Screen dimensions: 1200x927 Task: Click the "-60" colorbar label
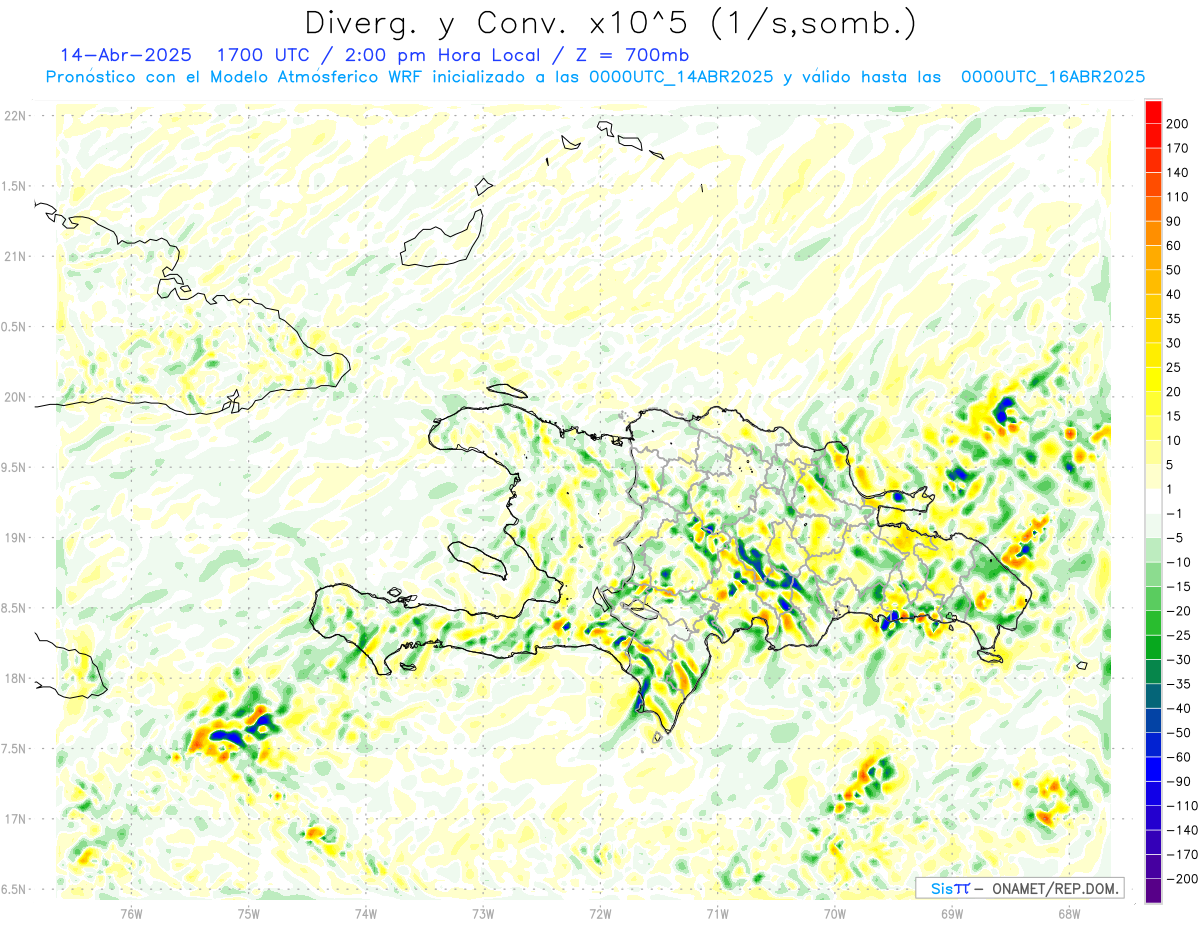(1178, 757)
